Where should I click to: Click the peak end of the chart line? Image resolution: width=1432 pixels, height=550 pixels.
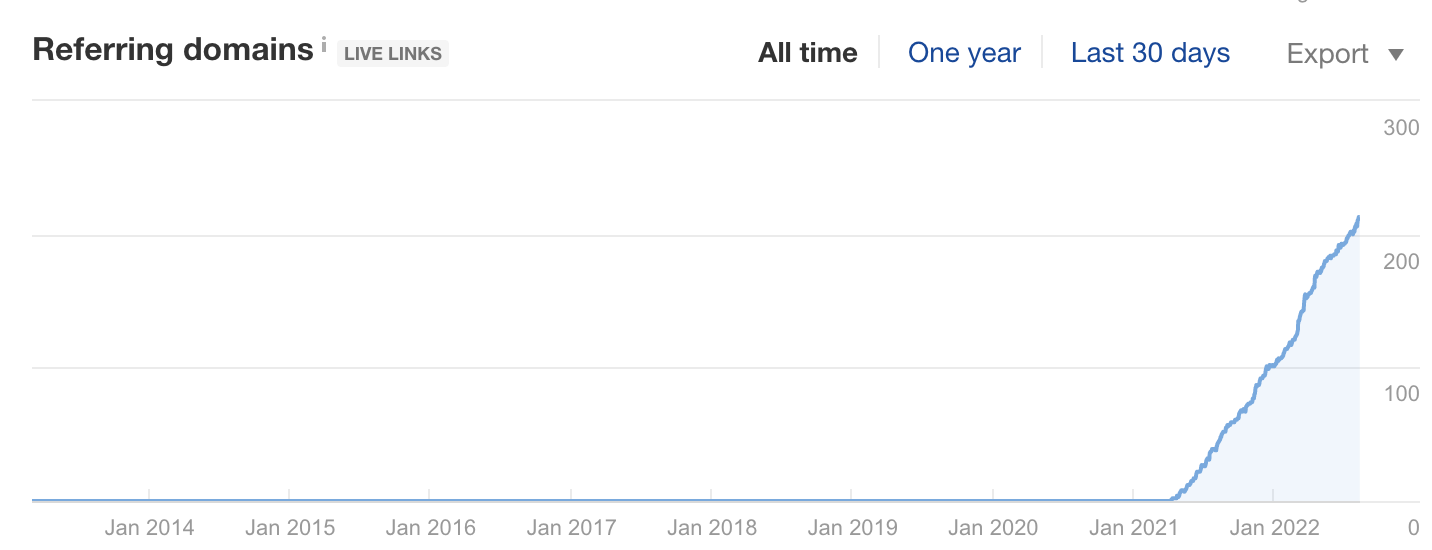tap(1358, 217)
